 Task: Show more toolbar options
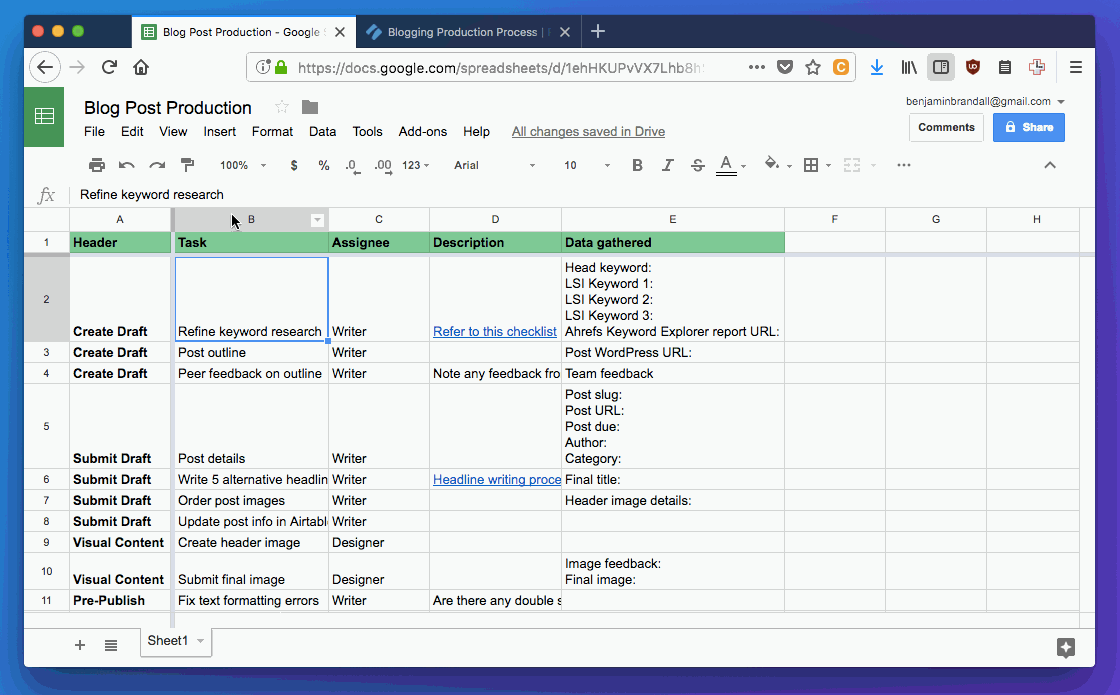tap(904, 165)
